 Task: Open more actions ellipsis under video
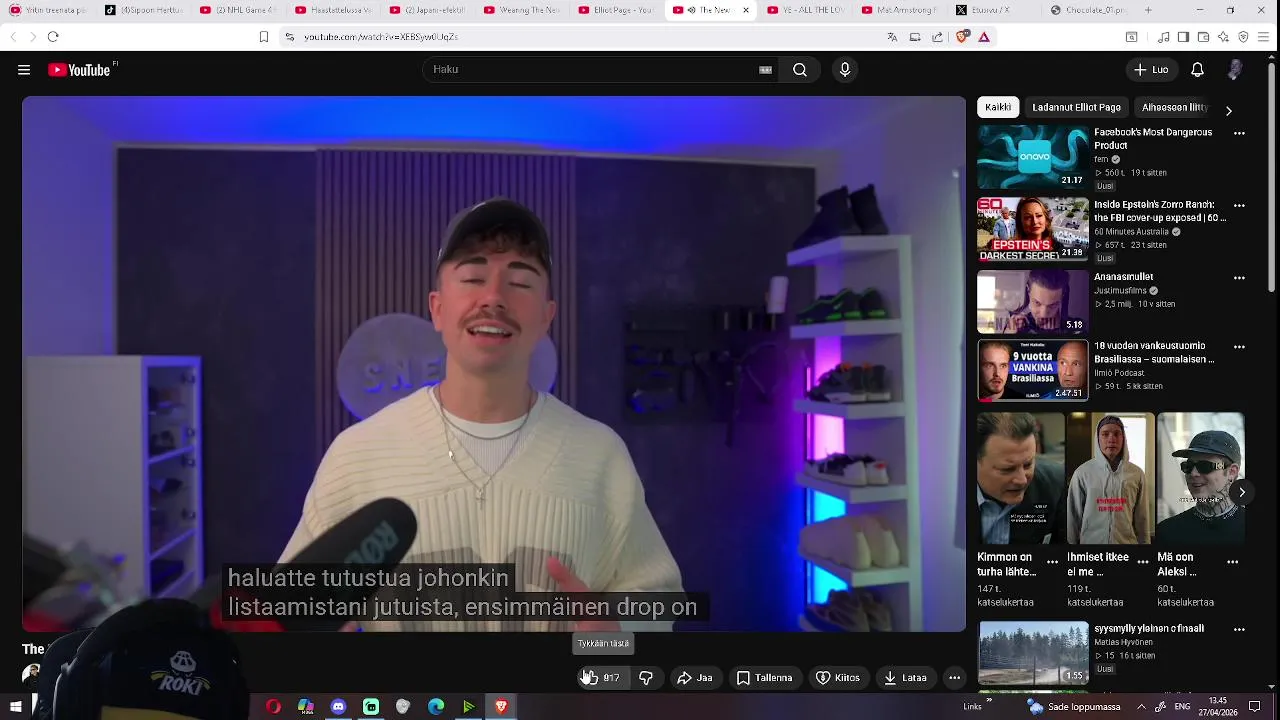point(955,678)
